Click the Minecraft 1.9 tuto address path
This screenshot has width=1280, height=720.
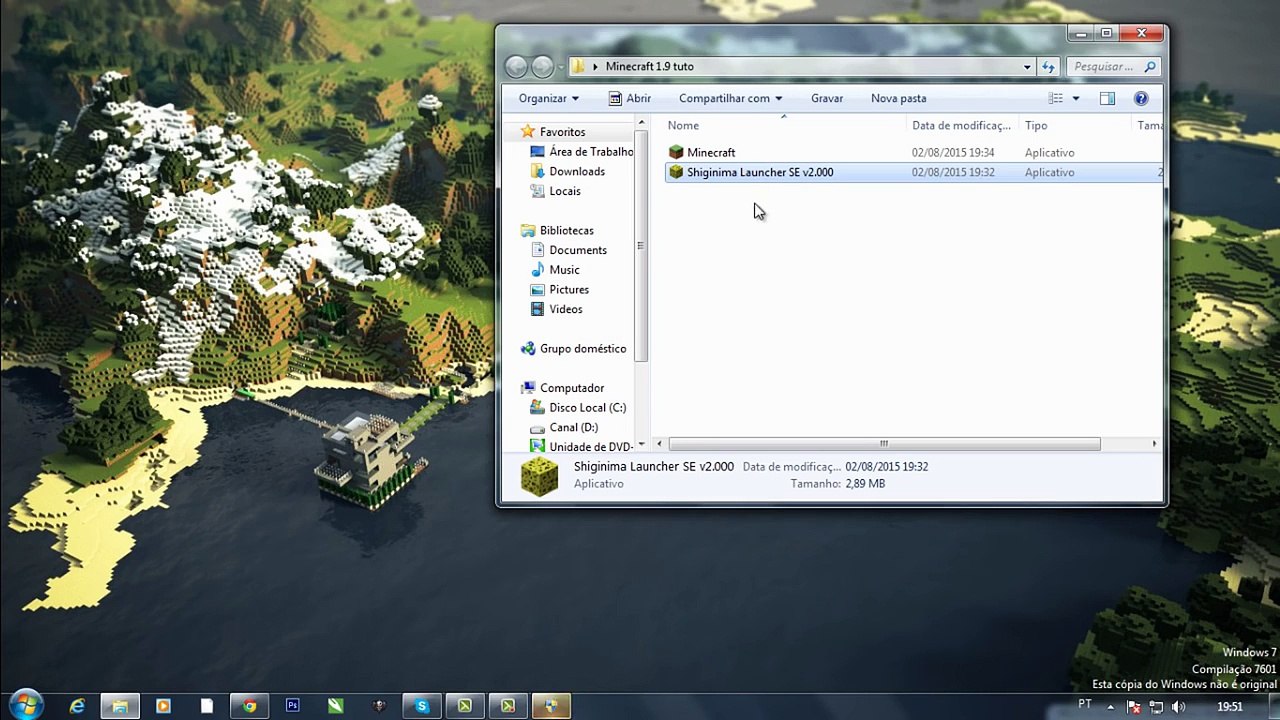649,67
